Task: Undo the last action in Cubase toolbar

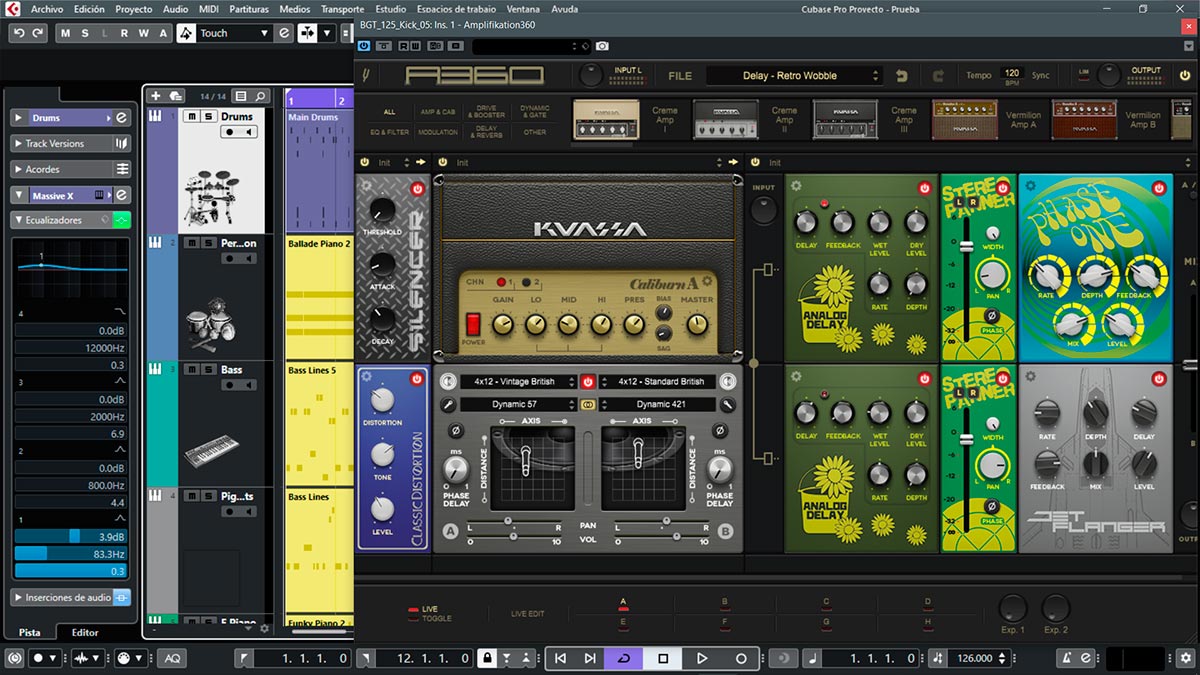Action: 19,33
